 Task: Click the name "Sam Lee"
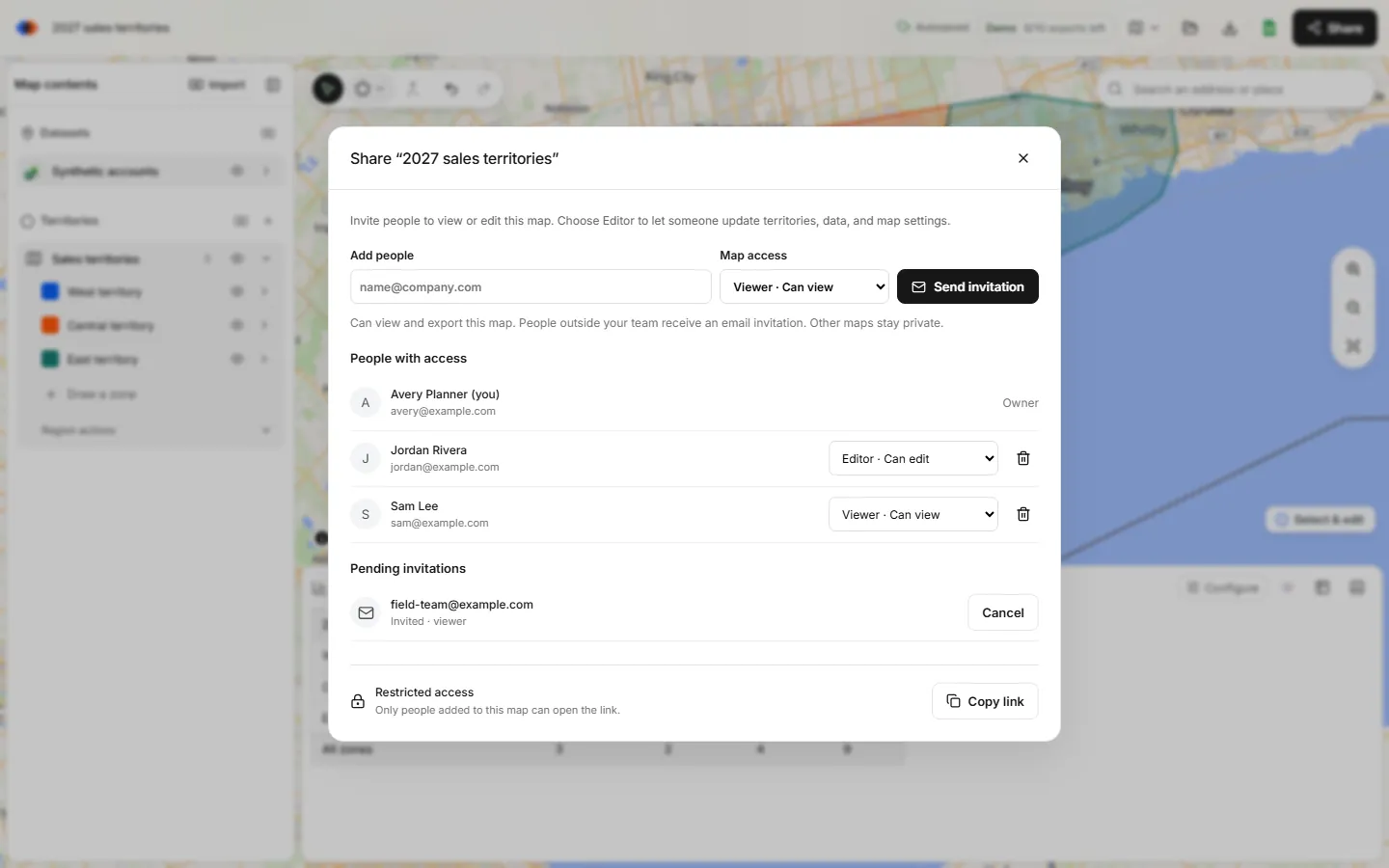click(414, 506)
